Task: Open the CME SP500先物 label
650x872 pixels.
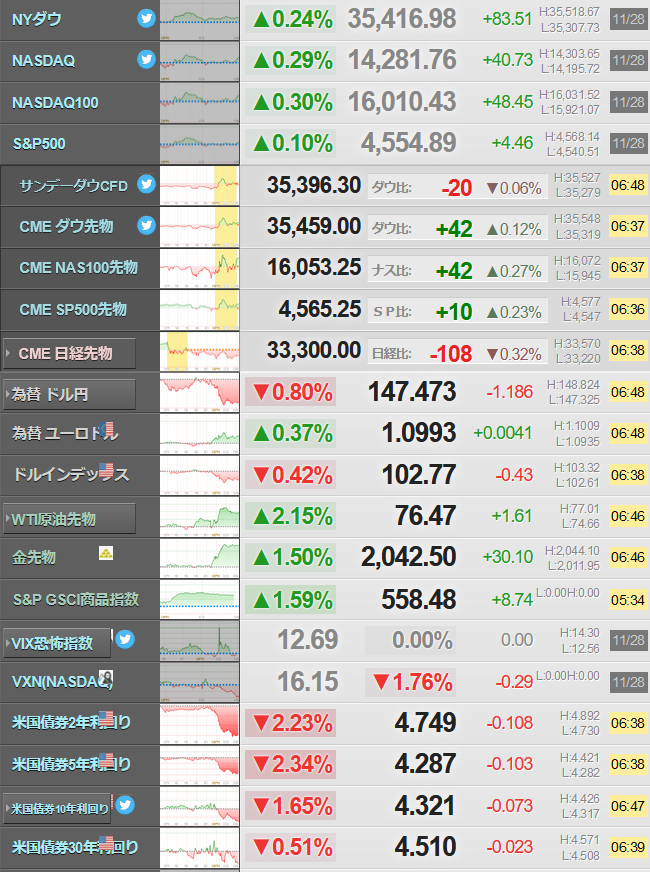Action: tap(73, 309)
